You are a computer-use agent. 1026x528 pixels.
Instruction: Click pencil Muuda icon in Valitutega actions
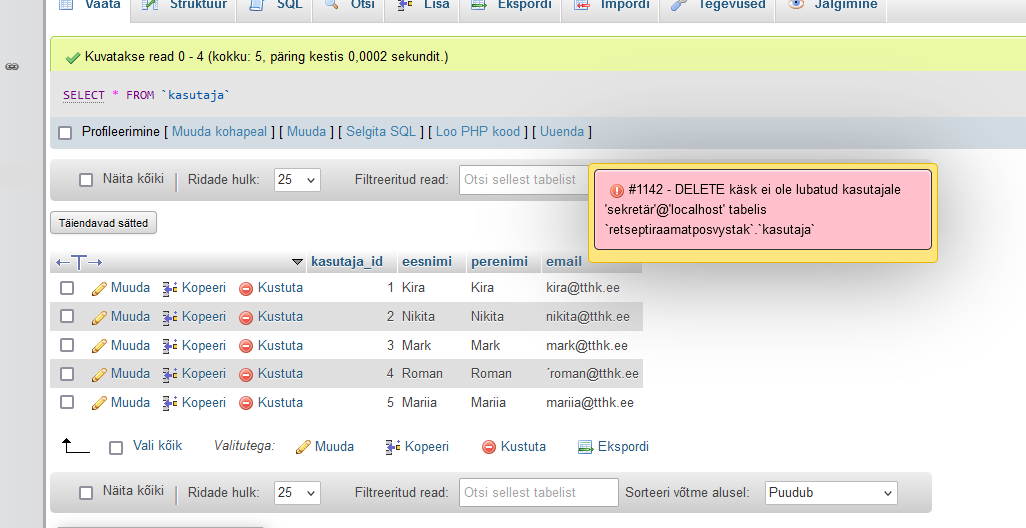pos(303,447)
